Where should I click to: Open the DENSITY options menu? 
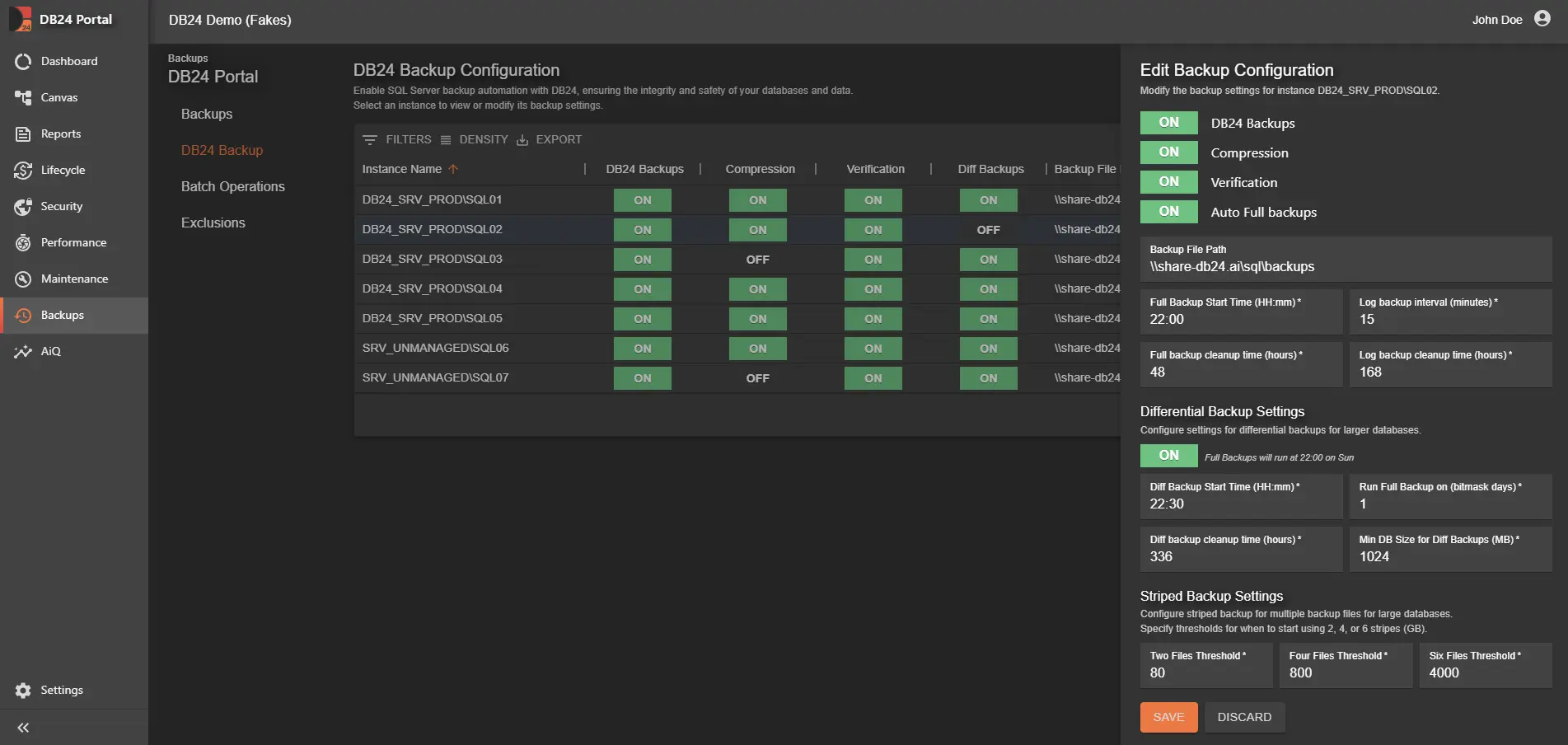tap(475, 140)
